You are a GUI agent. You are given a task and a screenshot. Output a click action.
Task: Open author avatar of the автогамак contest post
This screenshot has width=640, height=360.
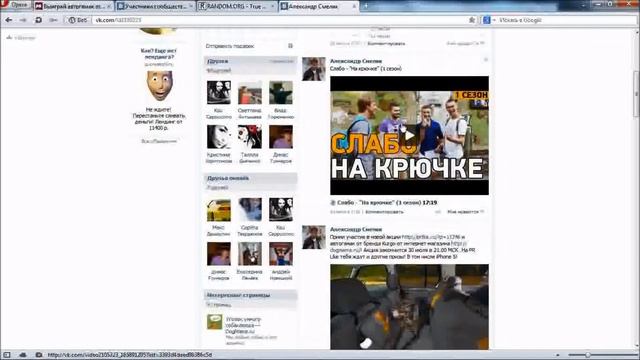[x=313, y=237]
